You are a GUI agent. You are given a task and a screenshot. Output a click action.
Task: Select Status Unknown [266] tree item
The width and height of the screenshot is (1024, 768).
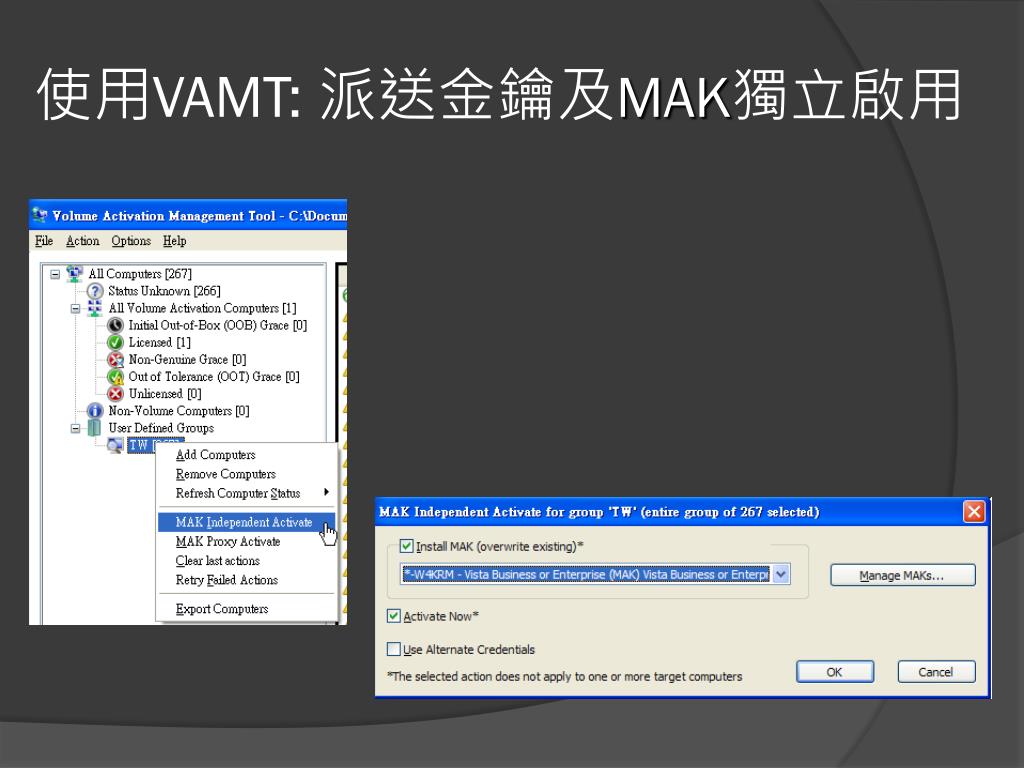pos(165,291)
